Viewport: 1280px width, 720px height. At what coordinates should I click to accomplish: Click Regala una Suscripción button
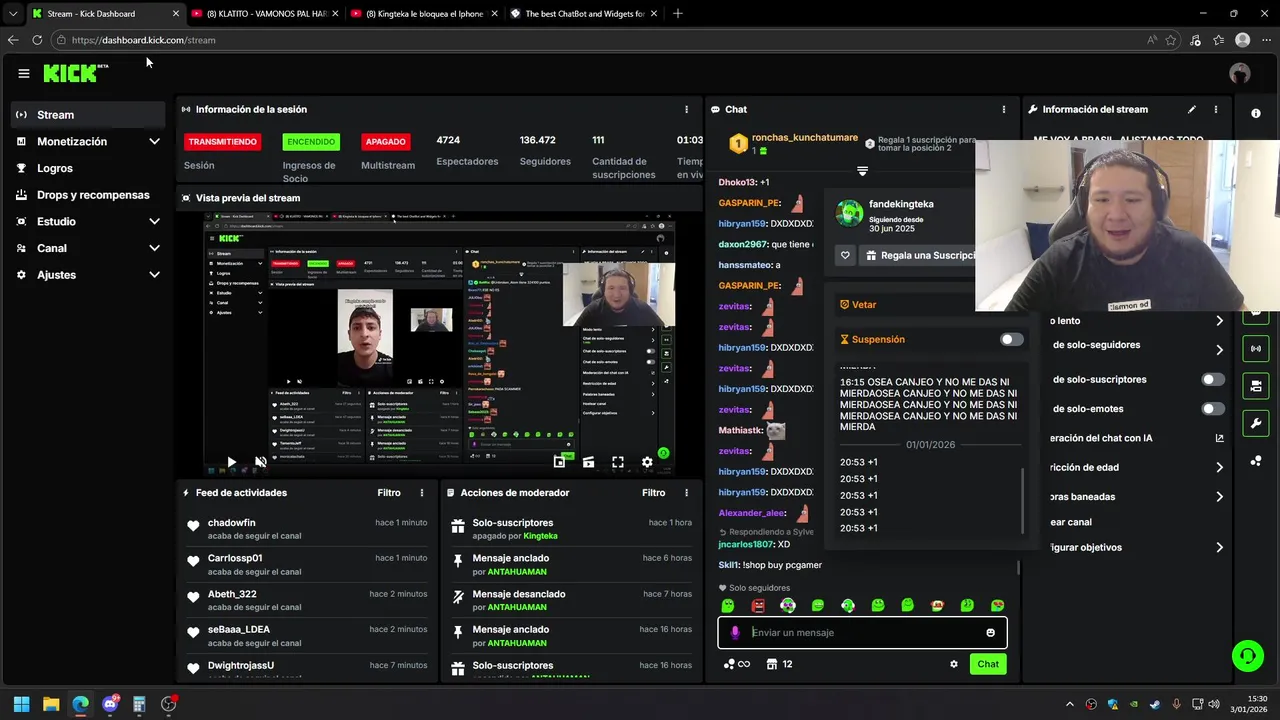point(917,255)
